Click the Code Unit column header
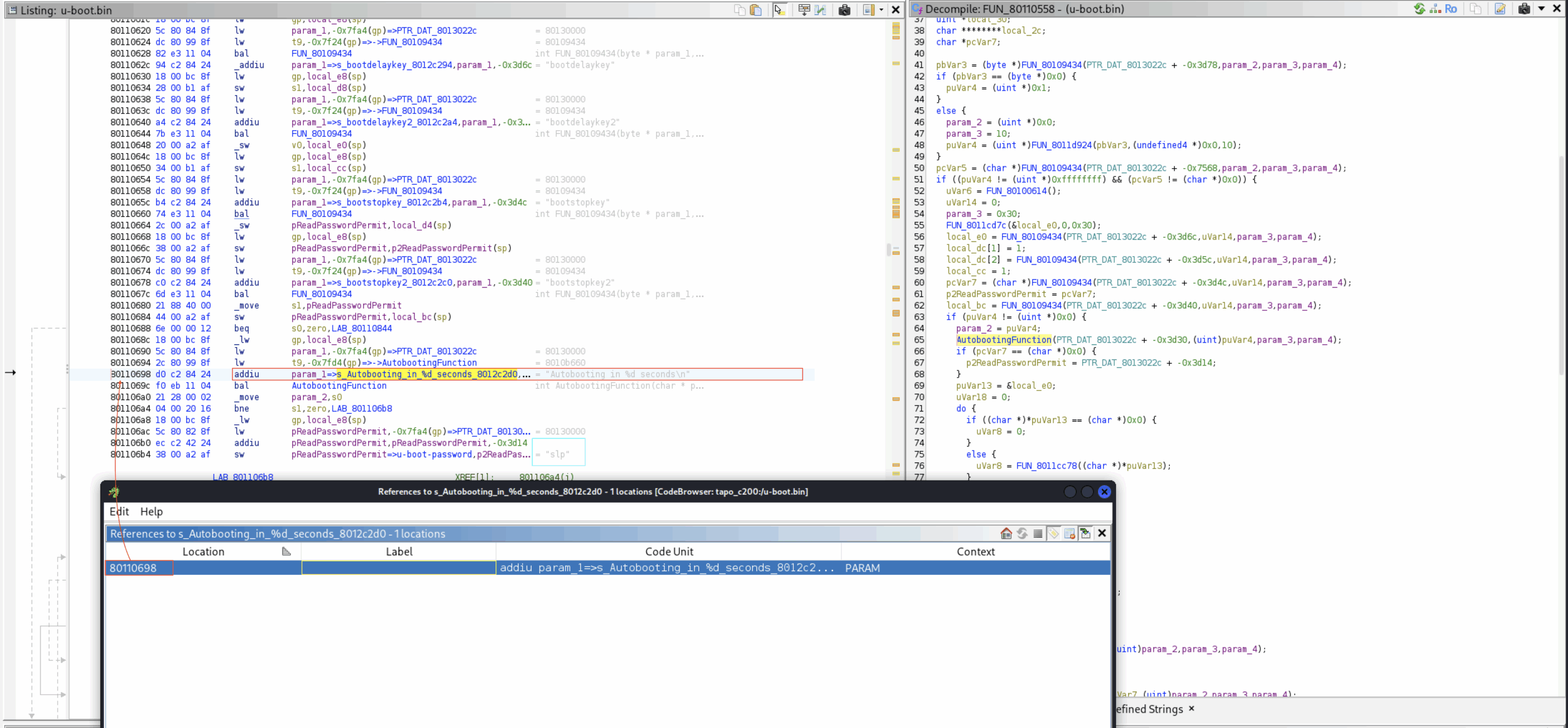 click(x=669, y=552)
